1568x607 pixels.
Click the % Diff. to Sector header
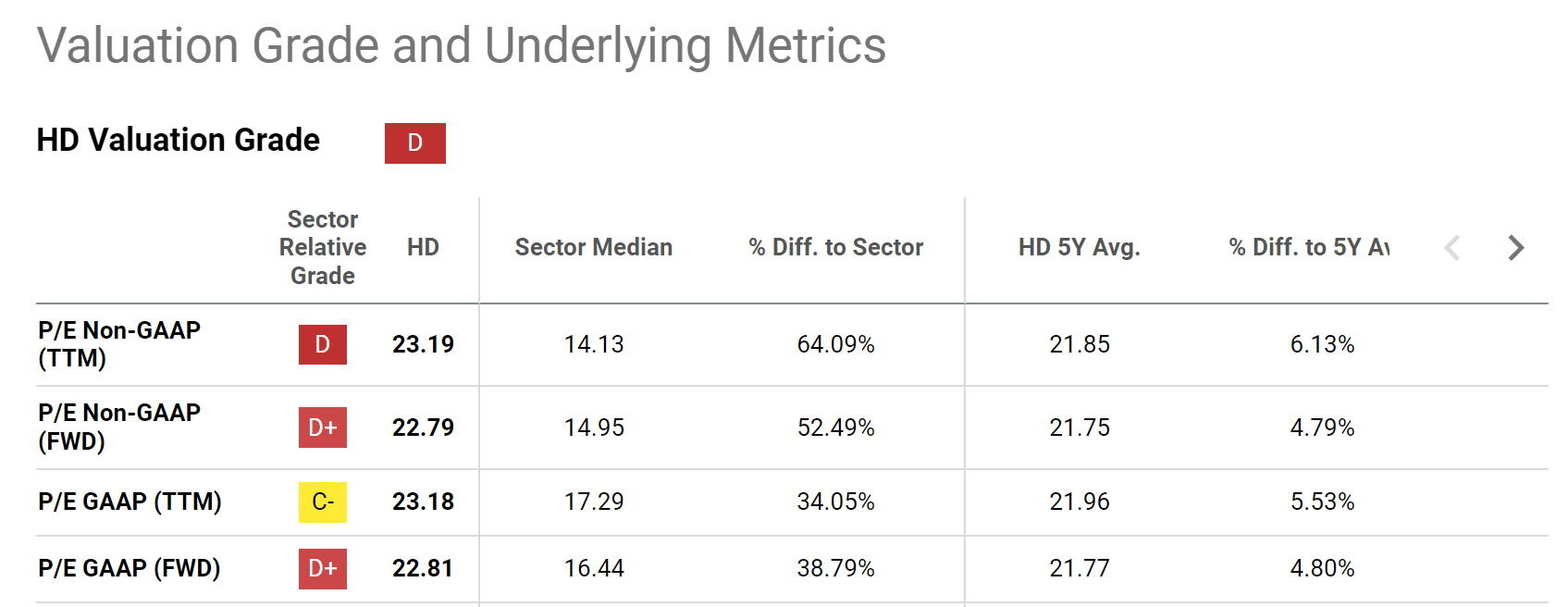[835, 247]
